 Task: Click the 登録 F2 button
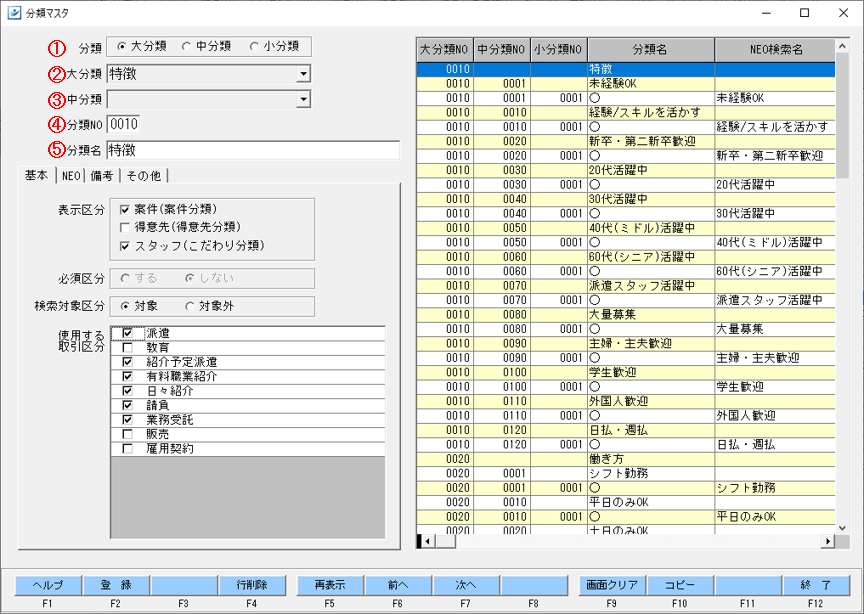click(116, 585)
